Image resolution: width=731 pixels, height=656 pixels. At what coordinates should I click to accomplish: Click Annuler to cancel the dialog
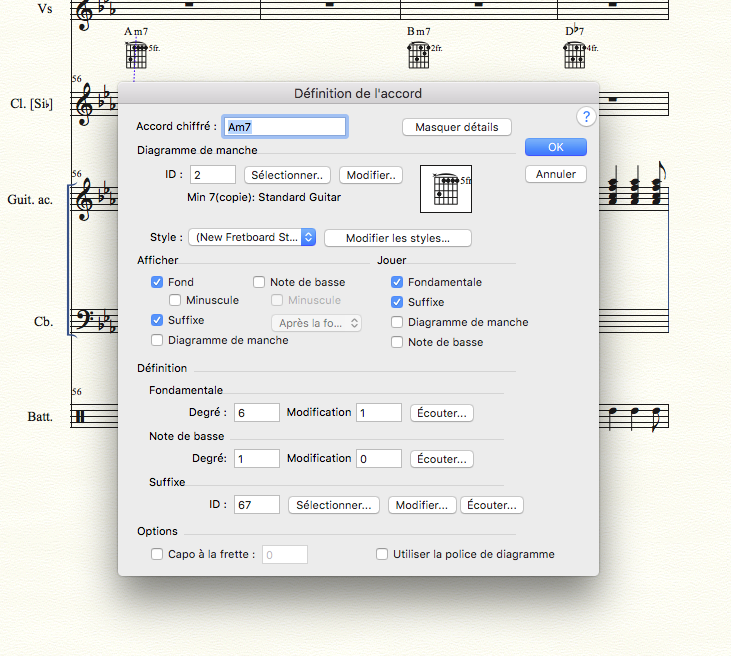click(555, 174)
